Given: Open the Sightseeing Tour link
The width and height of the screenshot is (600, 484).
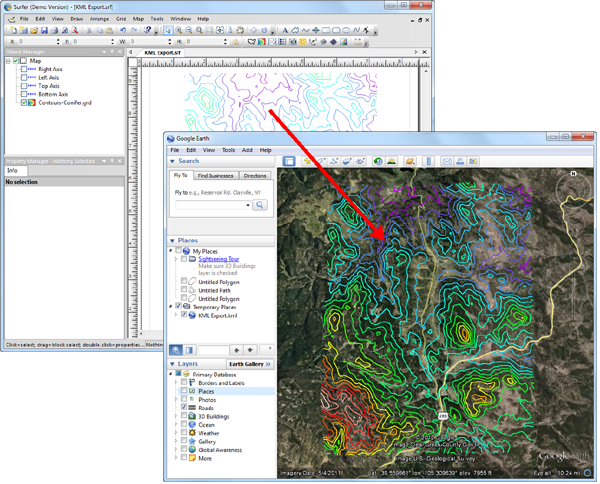Looking at the screenshot, I should tap(218, 259).
